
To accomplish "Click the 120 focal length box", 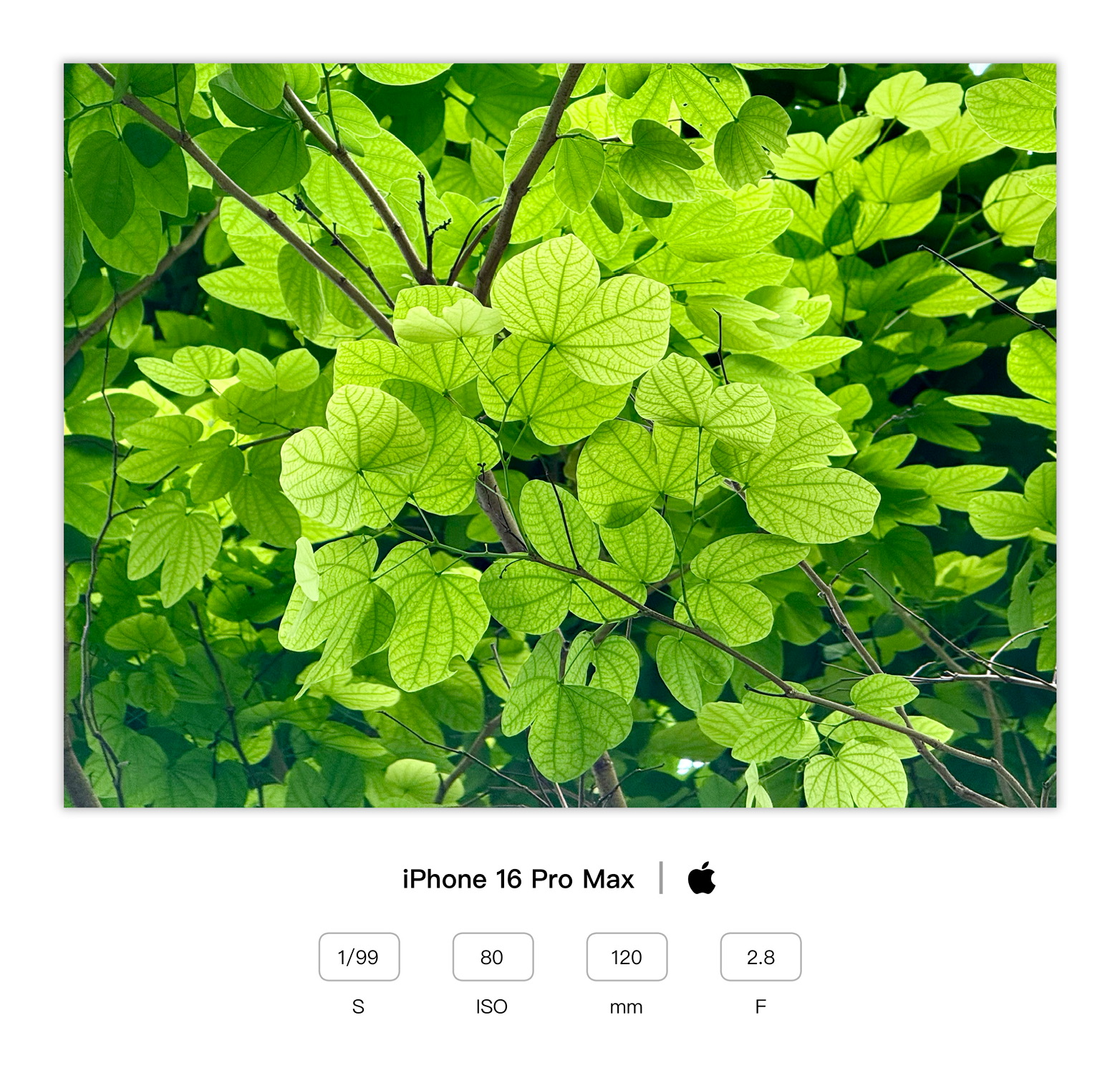I will pyautogui.click(x=627, y=957).
